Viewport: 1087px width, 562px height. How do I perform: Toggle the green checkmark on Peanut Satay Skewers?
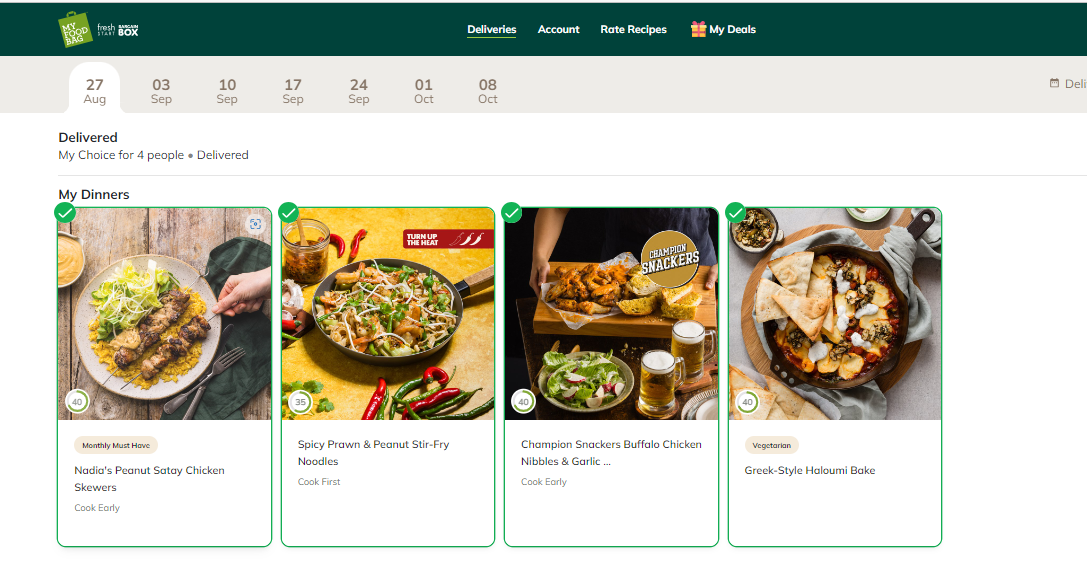tap(65, 213)
